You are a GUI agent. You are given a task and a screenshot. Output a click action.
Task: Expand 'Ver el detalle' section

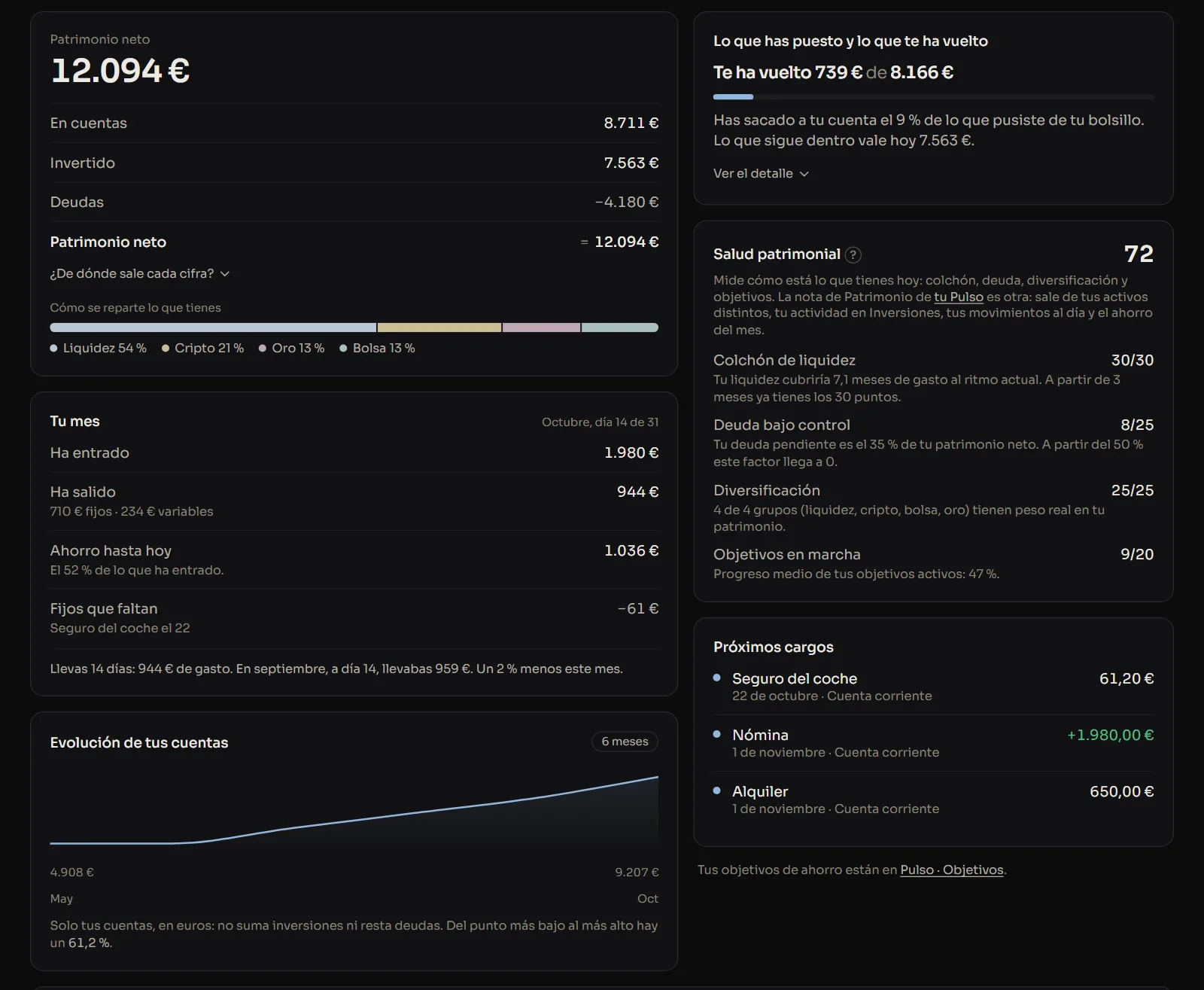point(761,173)
